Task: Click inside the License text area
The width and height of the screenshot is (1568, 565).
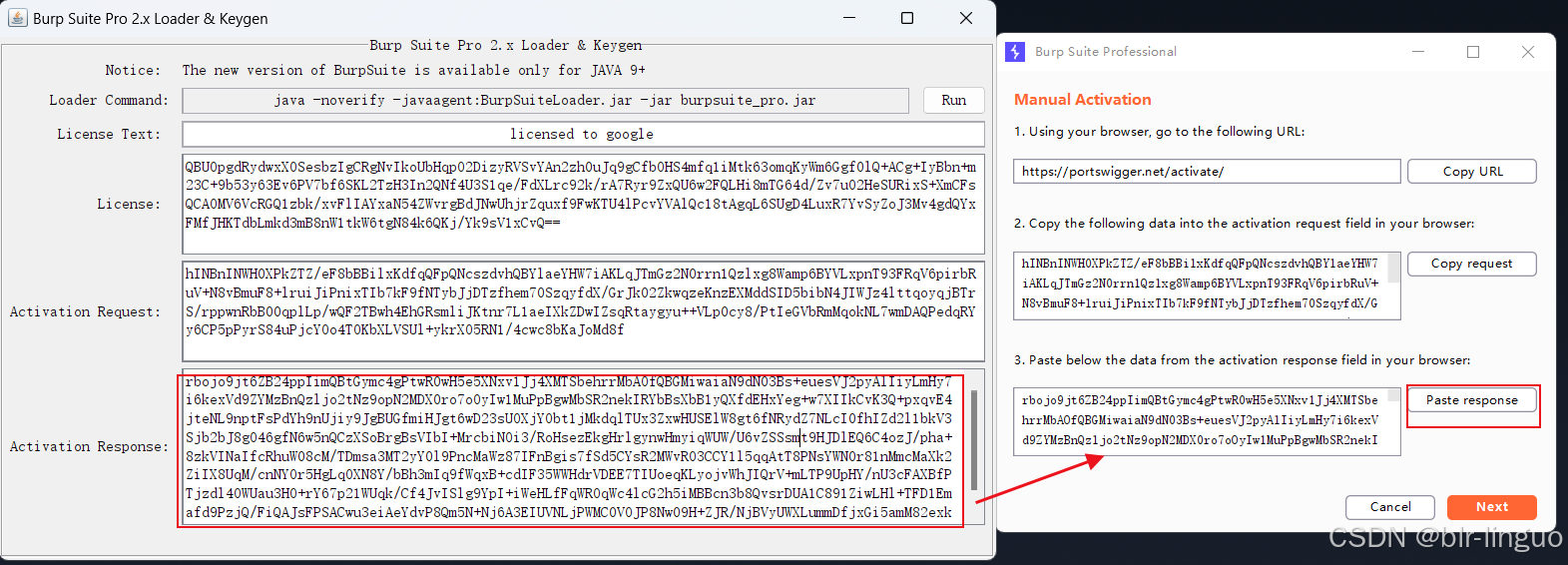Action: [583, 204]
